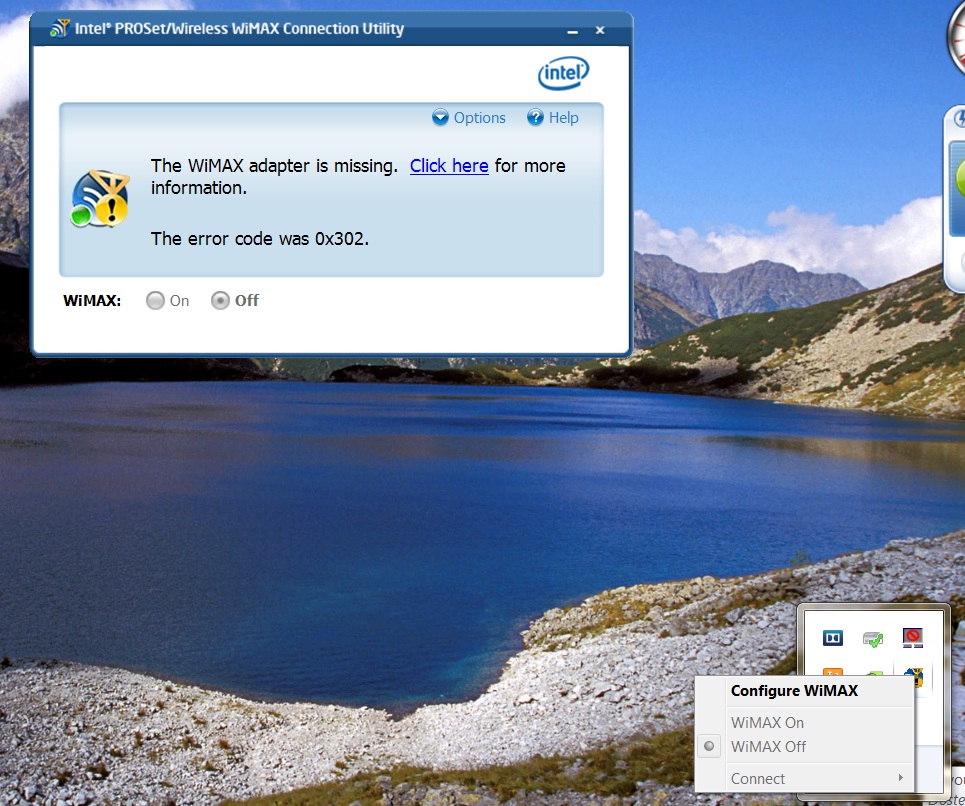This screenshot has width=965, height=806.
Task: Click the blue Help question mark icon
Action: 535,117
